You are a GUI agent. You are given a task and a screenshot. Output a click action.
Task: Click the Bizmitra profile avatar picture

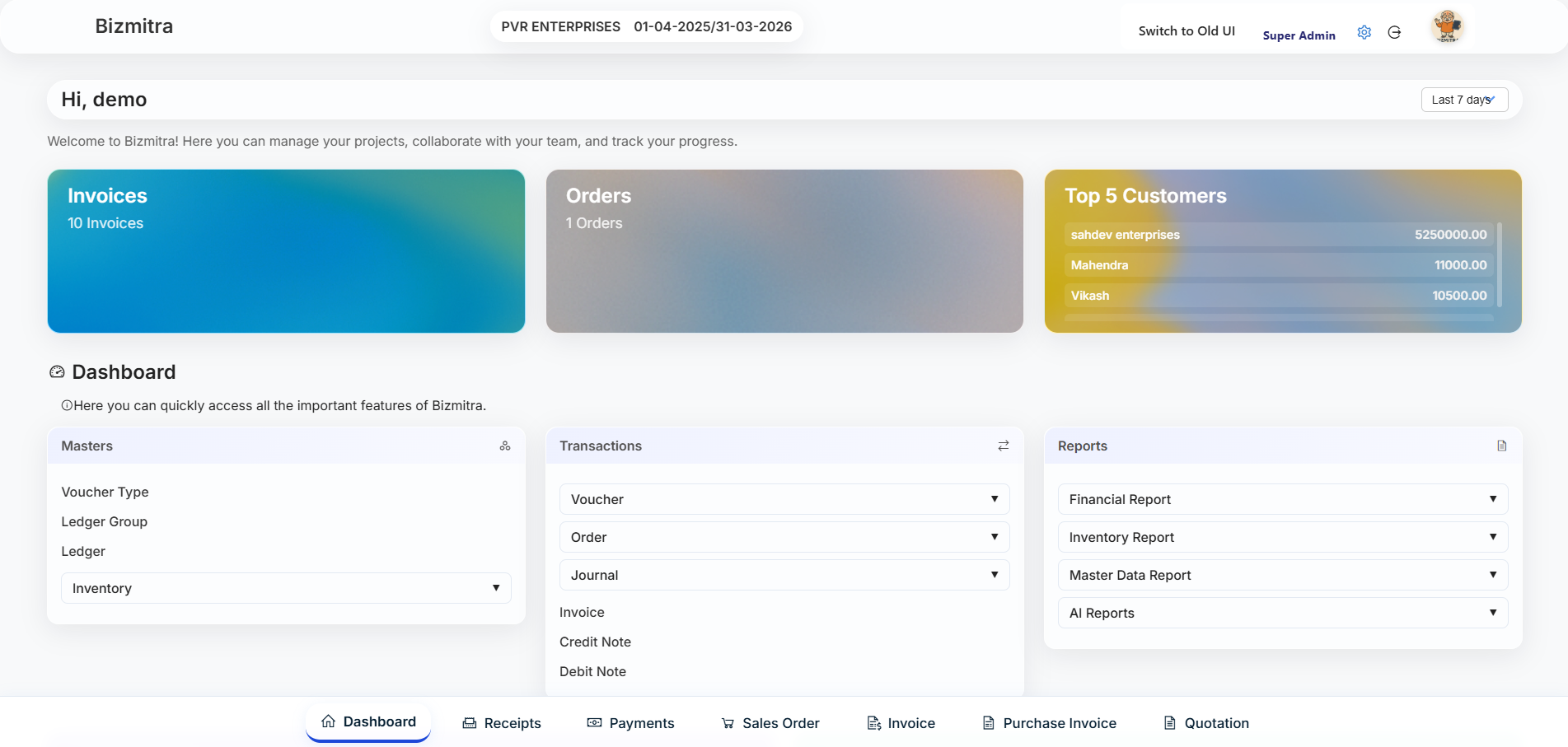click(x=1448, y=26)
